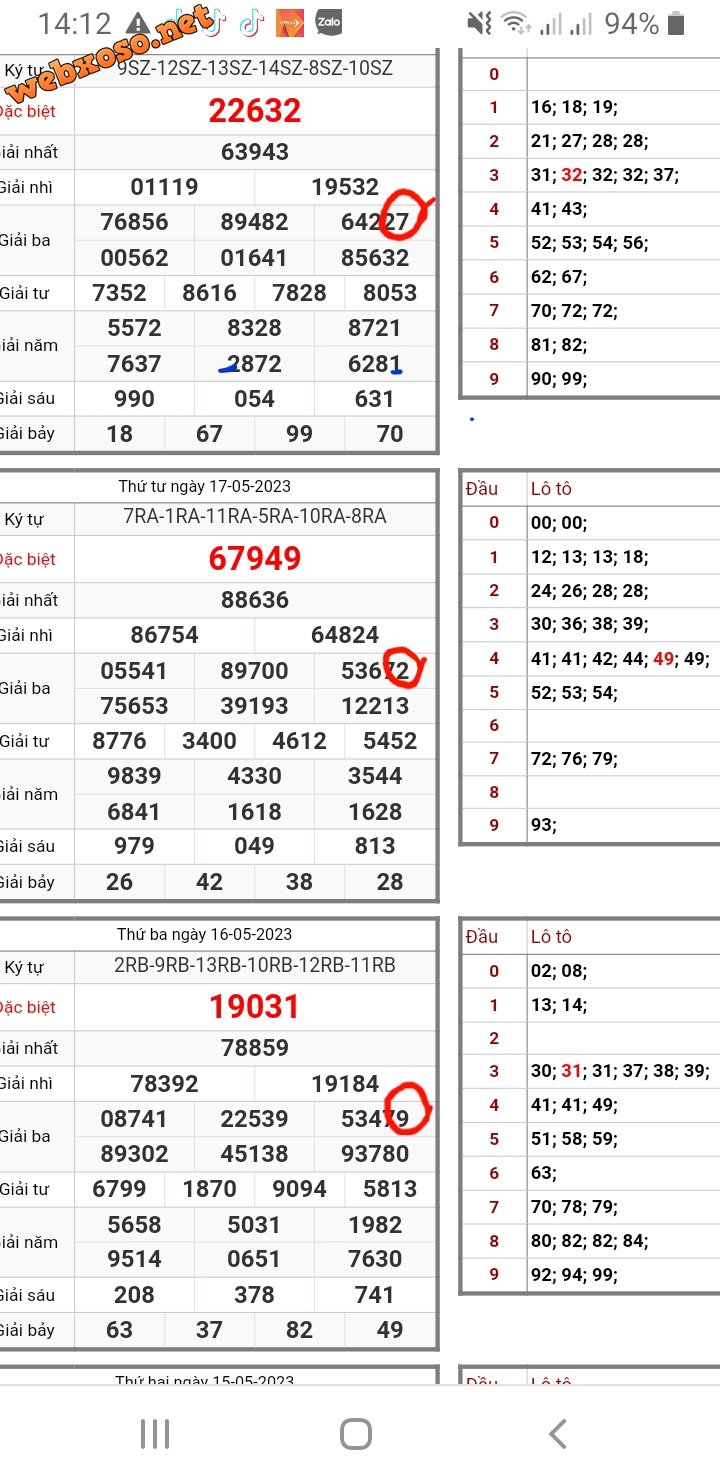Tap third prize number 39193
Screen dimensions: 720x1480
point(254,706)
